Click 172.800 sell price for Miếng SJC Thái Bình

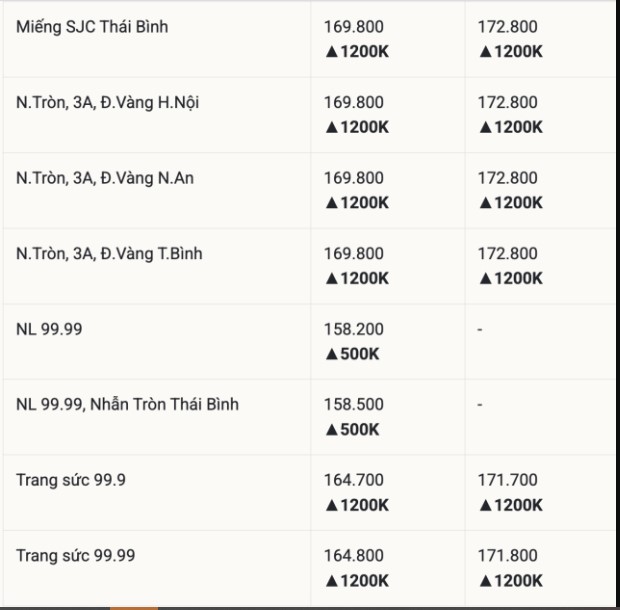pyautogui.click(x=507, y=27)
